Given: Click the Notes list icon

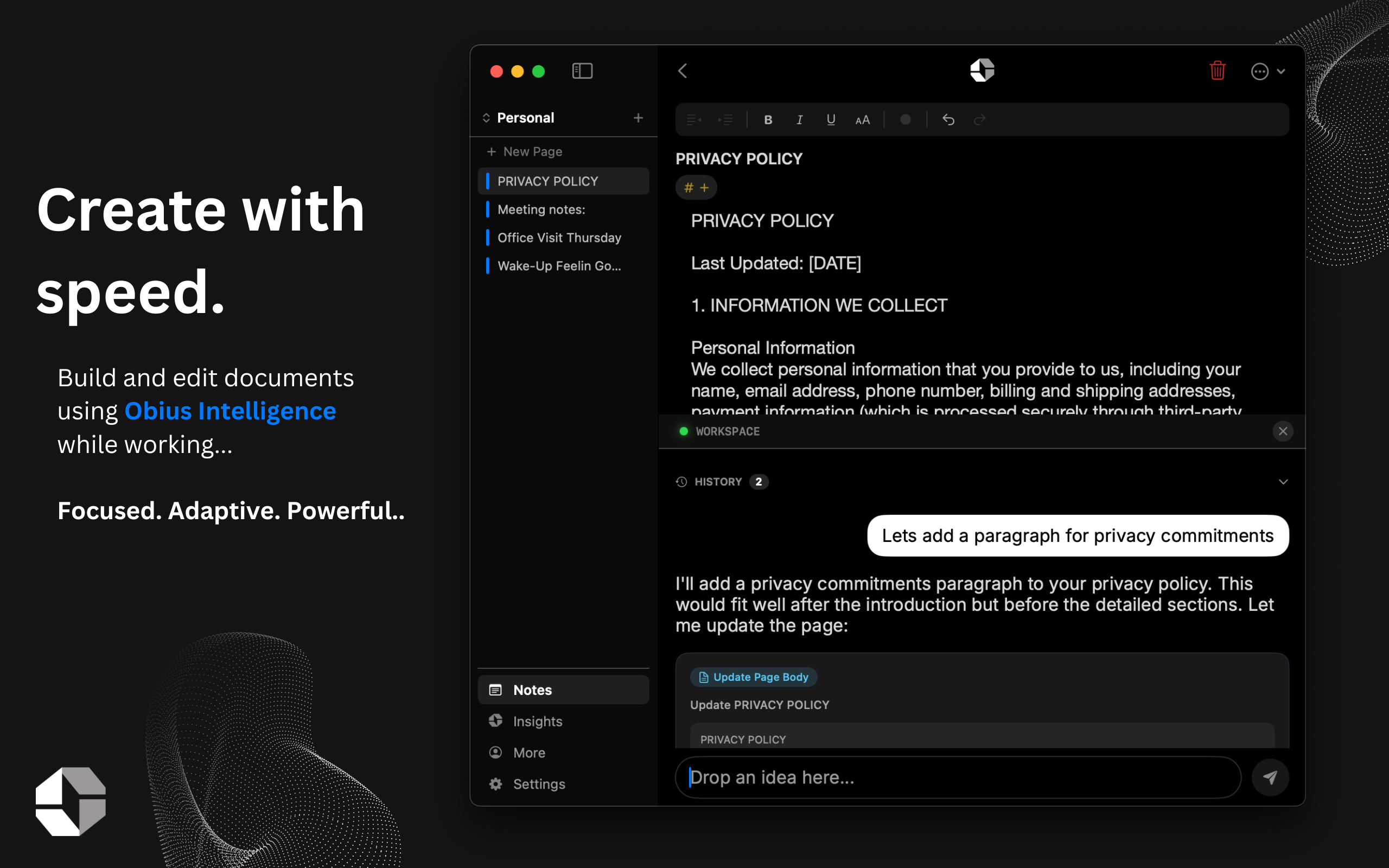Looking at the screenshot, I should 495,690.
